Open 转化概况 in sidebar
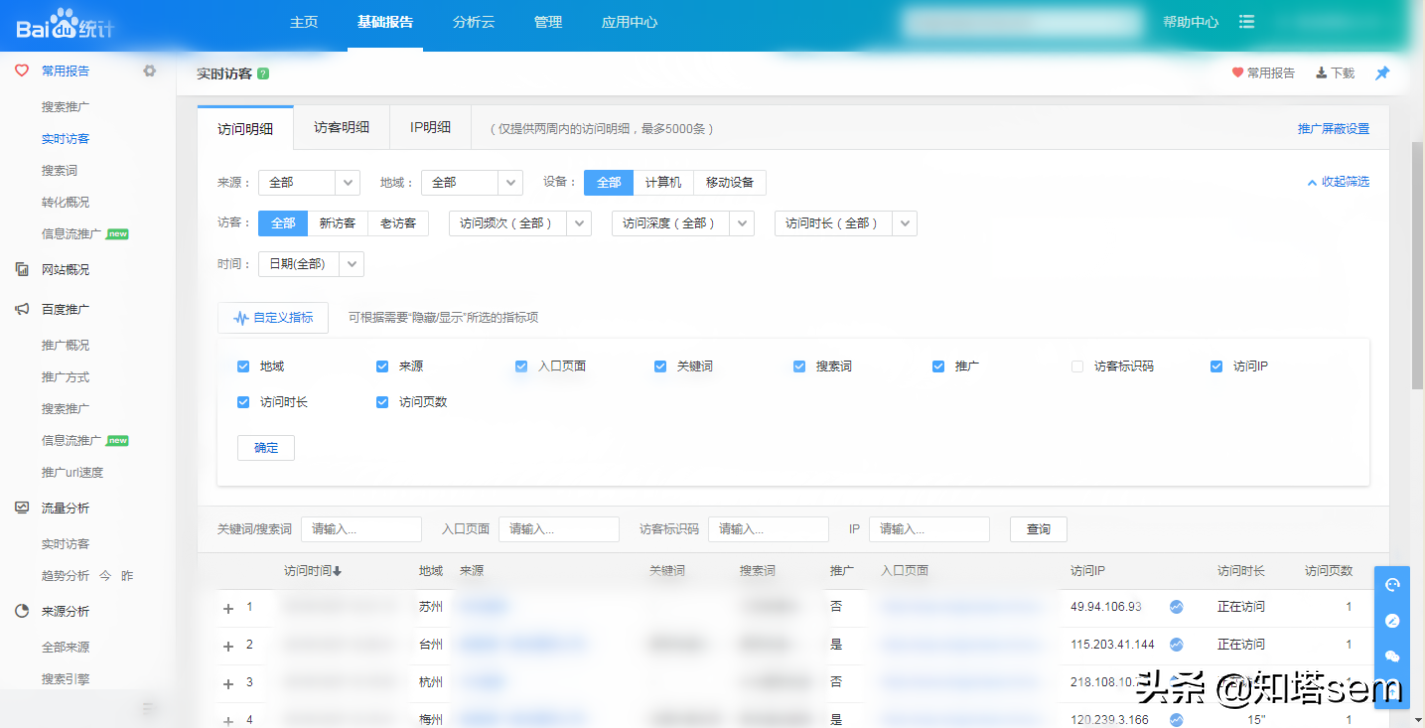Screen dimensions: 1425x728 (x=65, y=202)
